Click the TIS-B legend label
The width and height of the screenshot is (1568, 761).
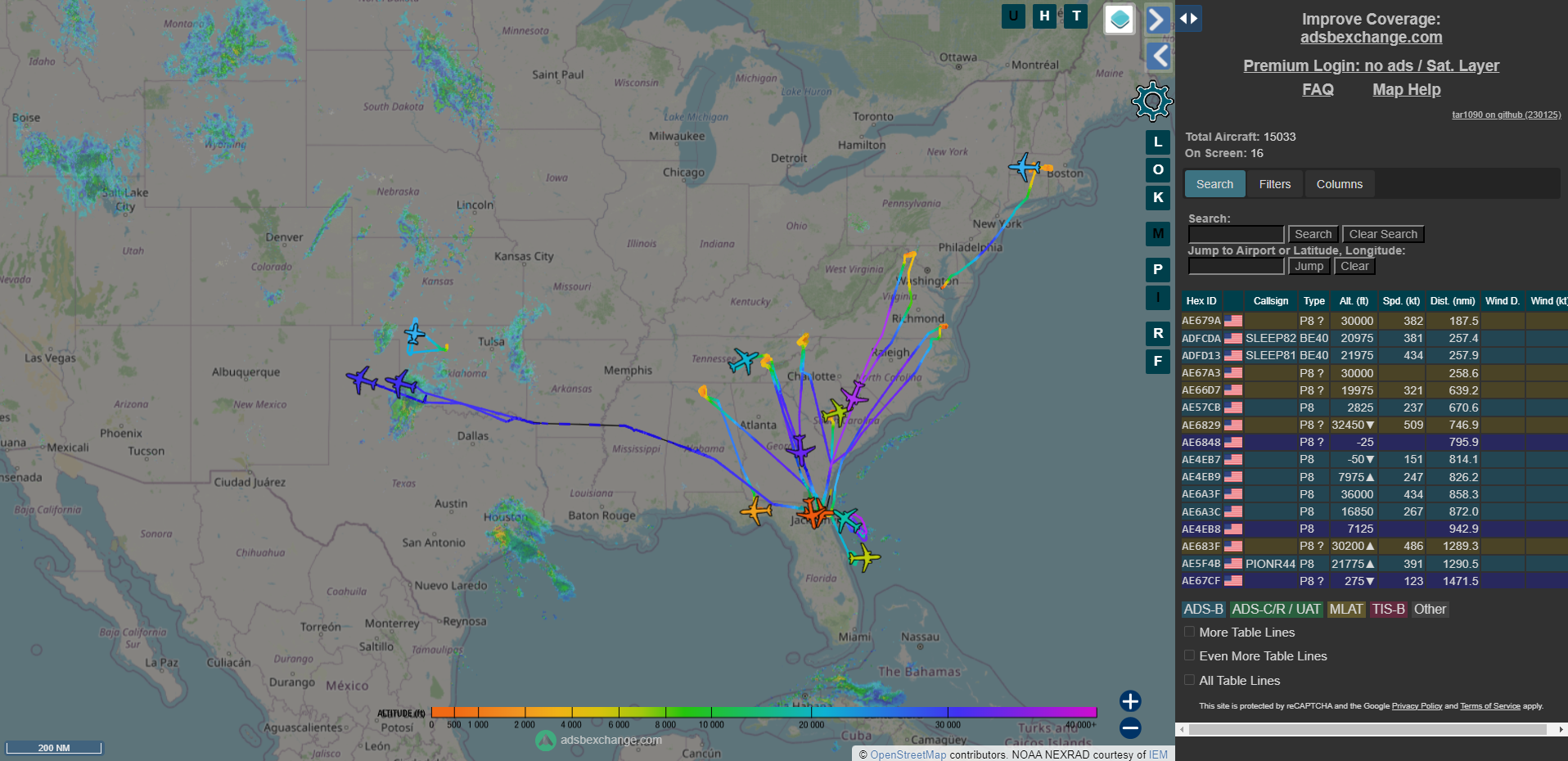1388,609
